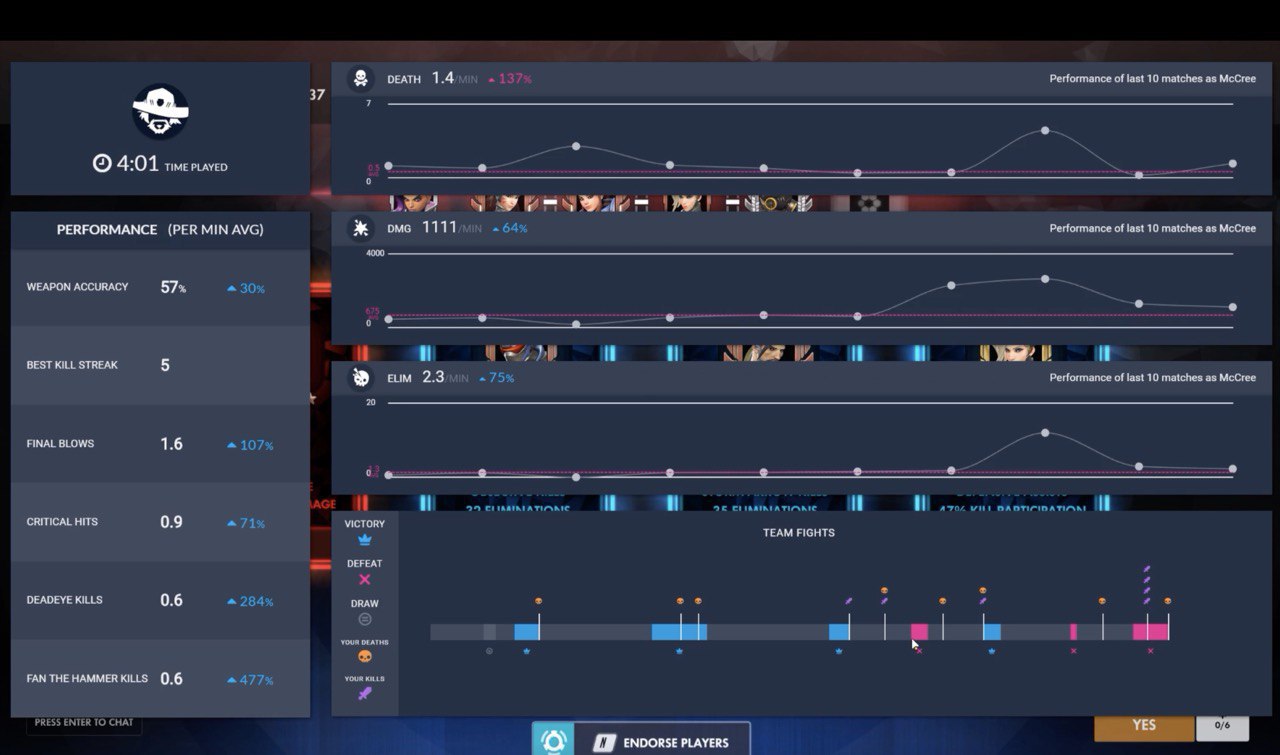Viewport: 1280px width, 755px height.
Task: Click the skull icon in the DEATH graph header
Action: click(360, 78)
